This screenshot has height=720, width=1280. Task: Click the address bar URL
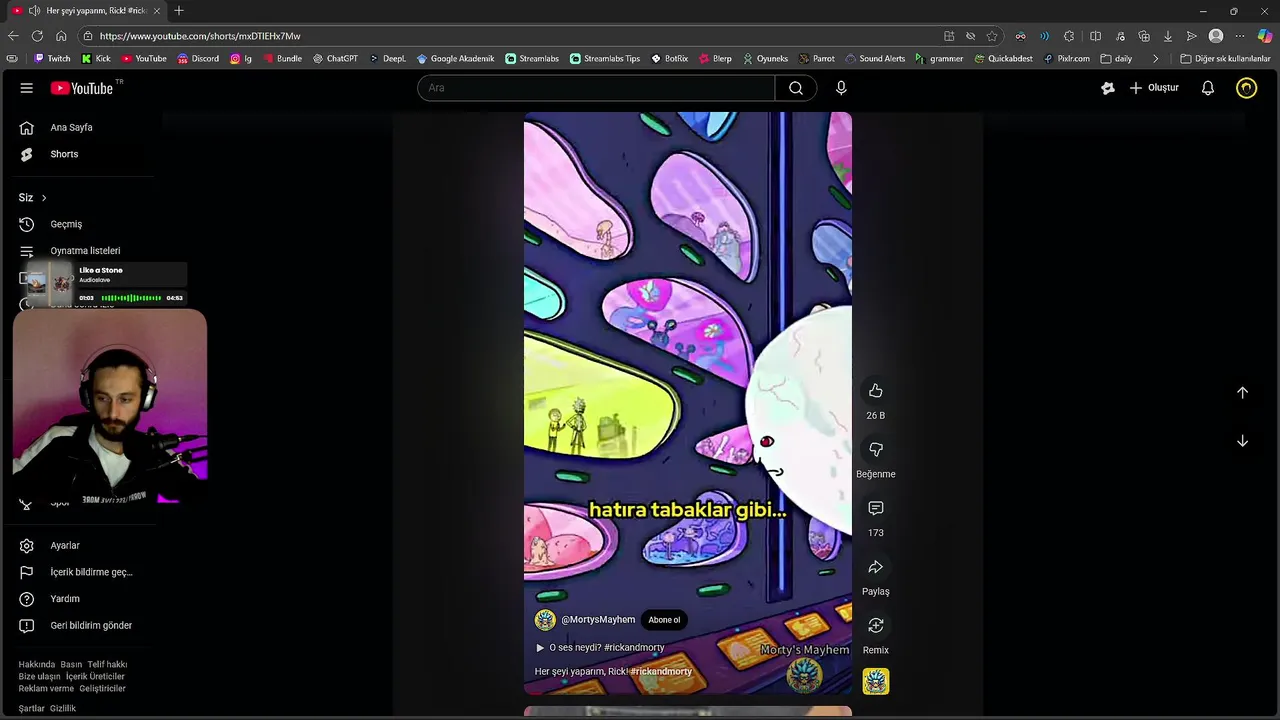(x=200, y=36)
